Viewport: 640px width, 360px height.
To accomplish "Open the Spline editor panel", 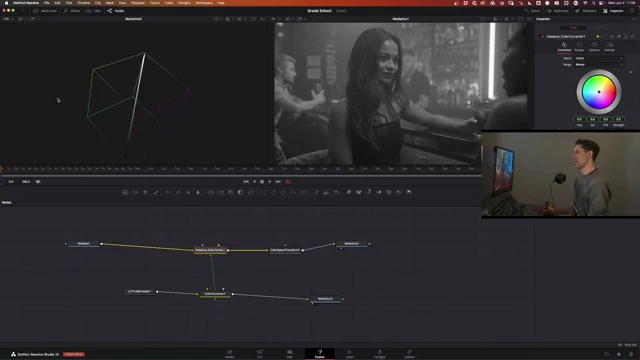I will pyautogui.click(x=532, y=11).
